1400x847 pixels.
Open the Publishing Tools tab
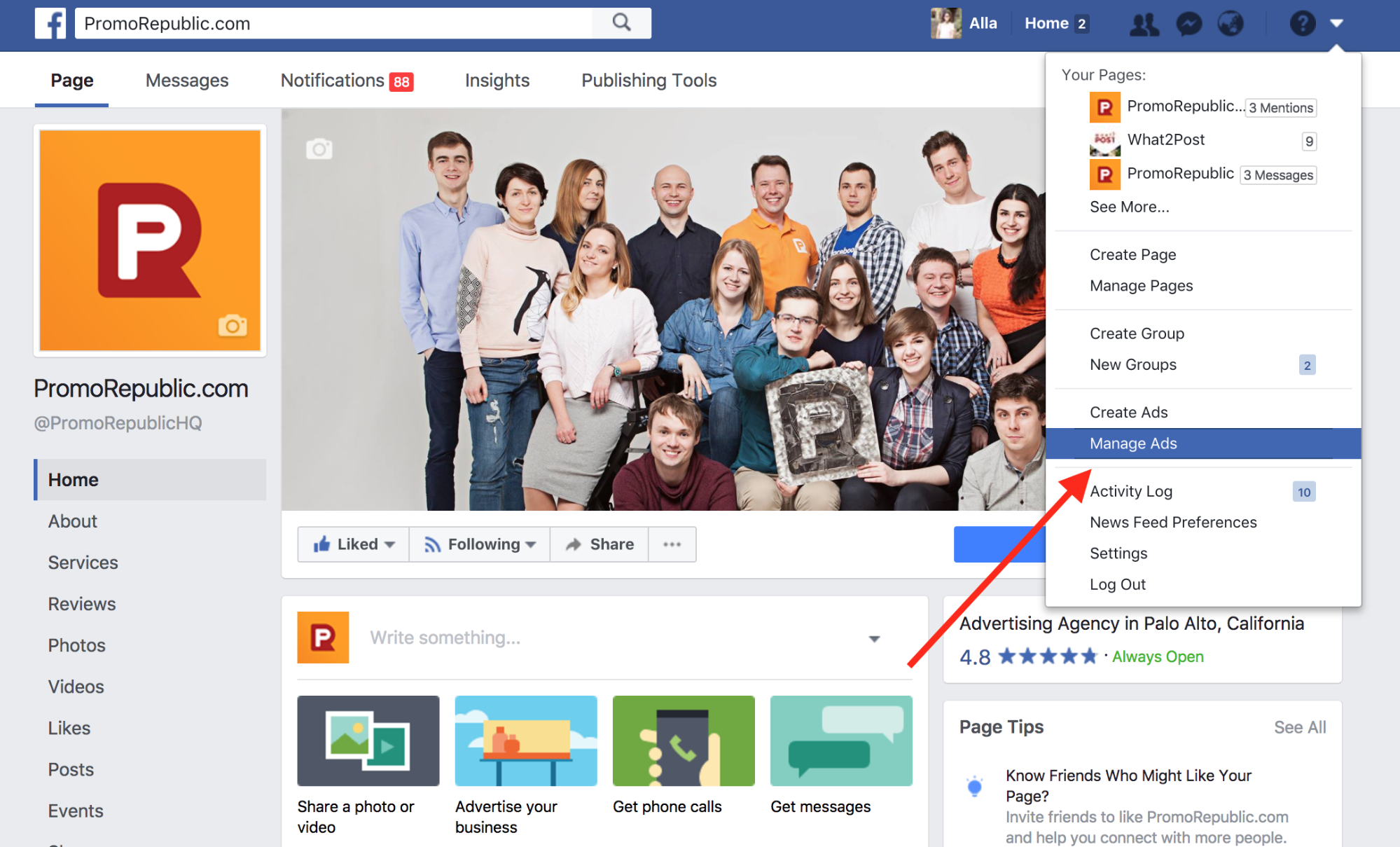point(649,81)
